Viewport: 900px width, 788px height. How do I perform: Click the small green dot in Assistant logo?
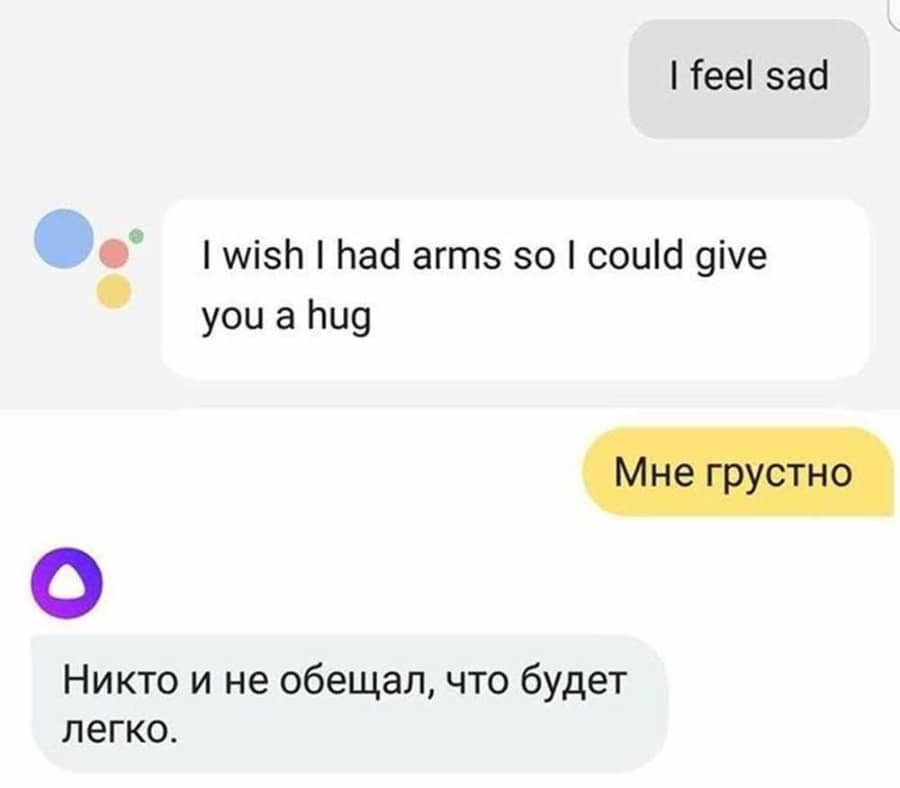click(x=137, y=235)
